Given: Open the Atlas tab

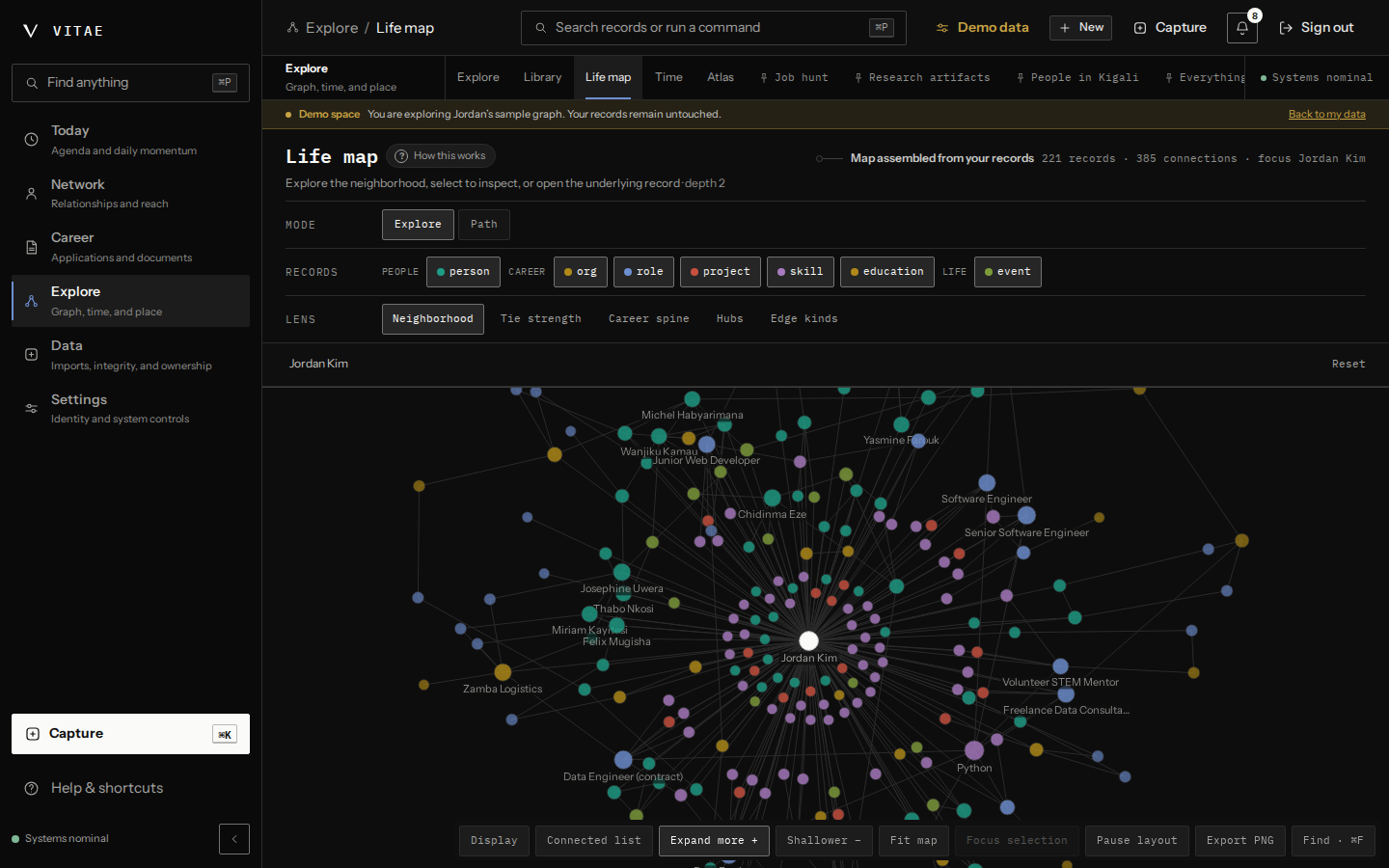Looking at the screenshot, I should point(721,77).
